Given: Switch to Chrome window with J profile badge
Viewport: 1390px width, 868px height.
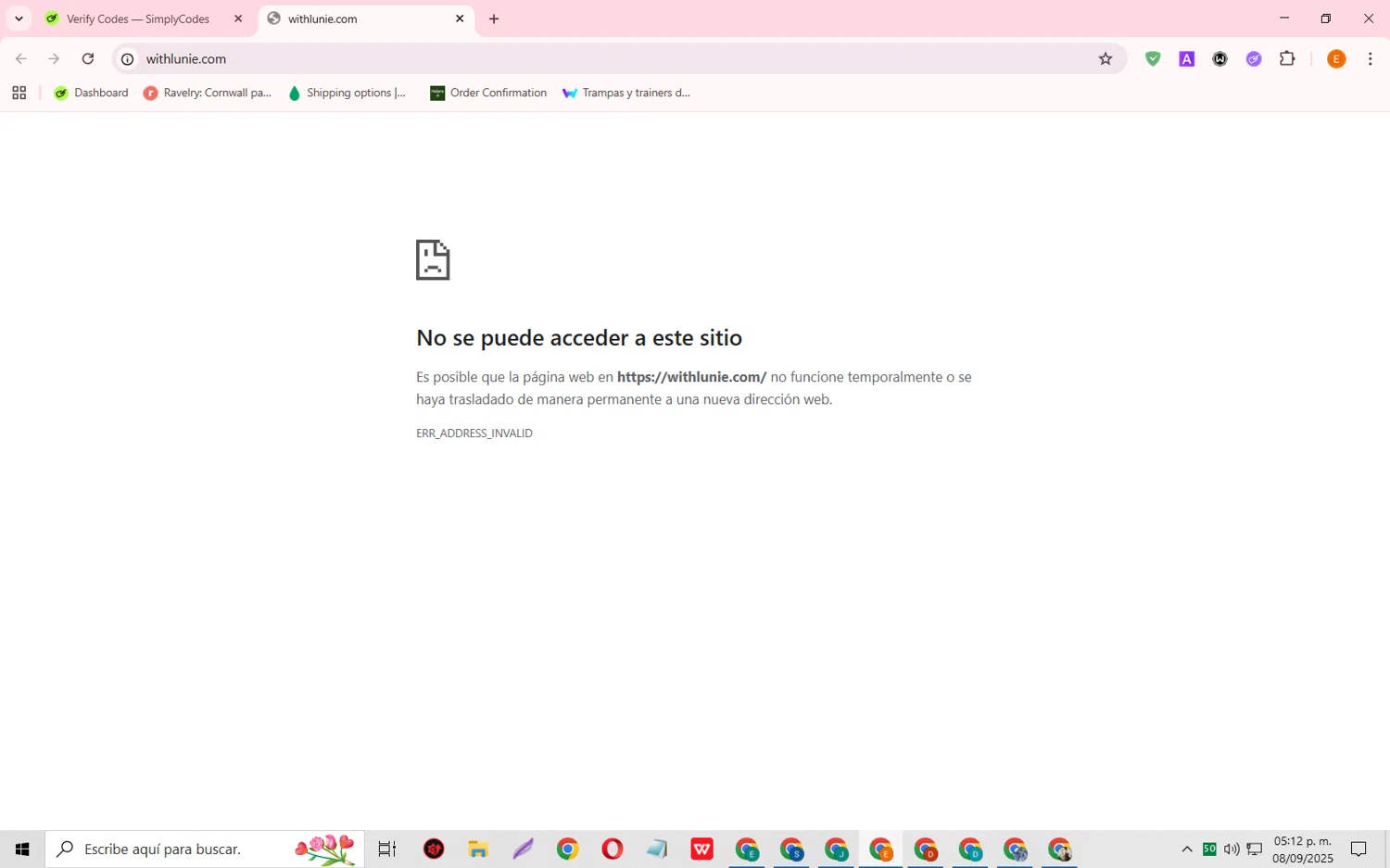Looking at the screenshot, I should pyautogui.click(x=836, y=849).
